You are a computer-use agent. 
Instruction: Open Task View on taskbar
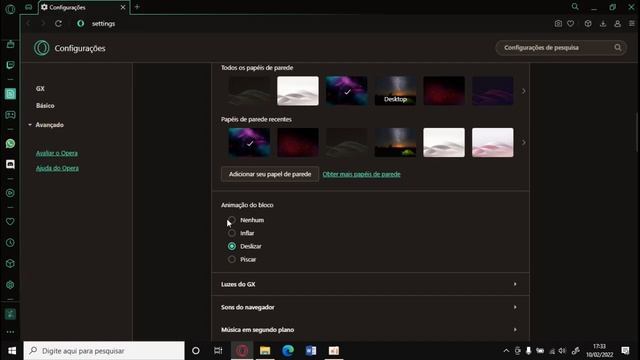point(218,351)
